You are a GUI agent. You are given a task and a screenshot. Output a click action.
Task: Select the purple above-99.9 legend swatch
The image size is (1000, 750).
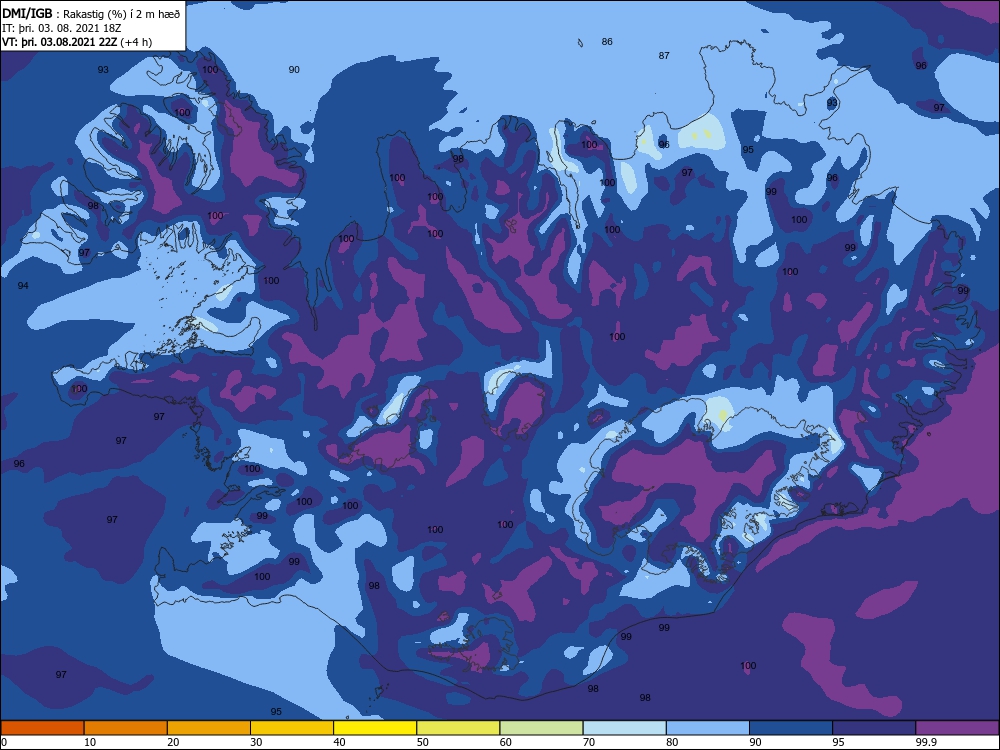click(958, 728)
